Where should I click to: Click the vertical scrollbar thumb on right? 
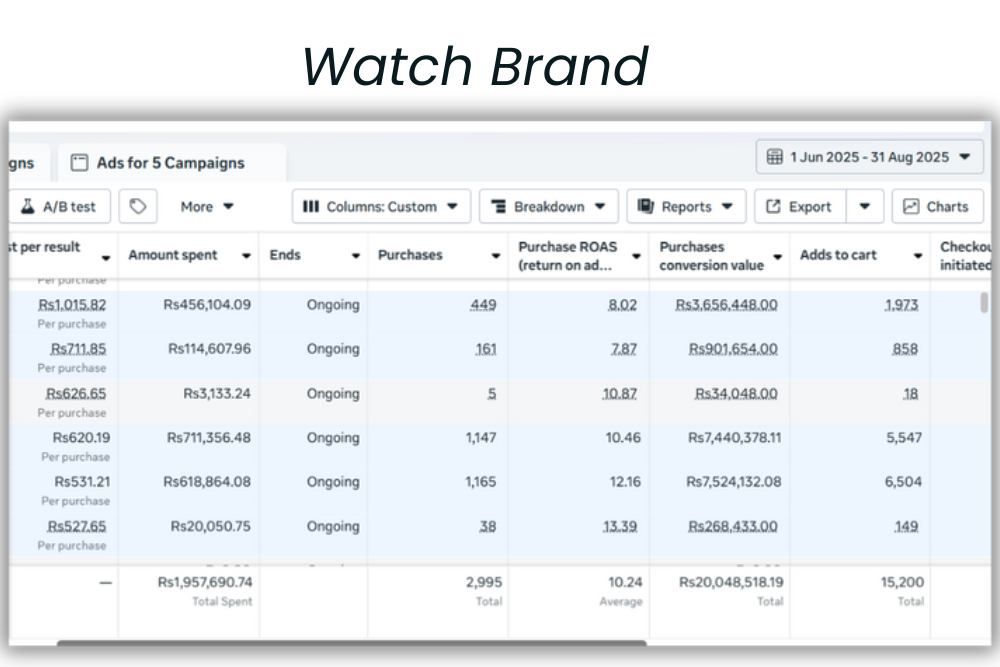[984, 303]
